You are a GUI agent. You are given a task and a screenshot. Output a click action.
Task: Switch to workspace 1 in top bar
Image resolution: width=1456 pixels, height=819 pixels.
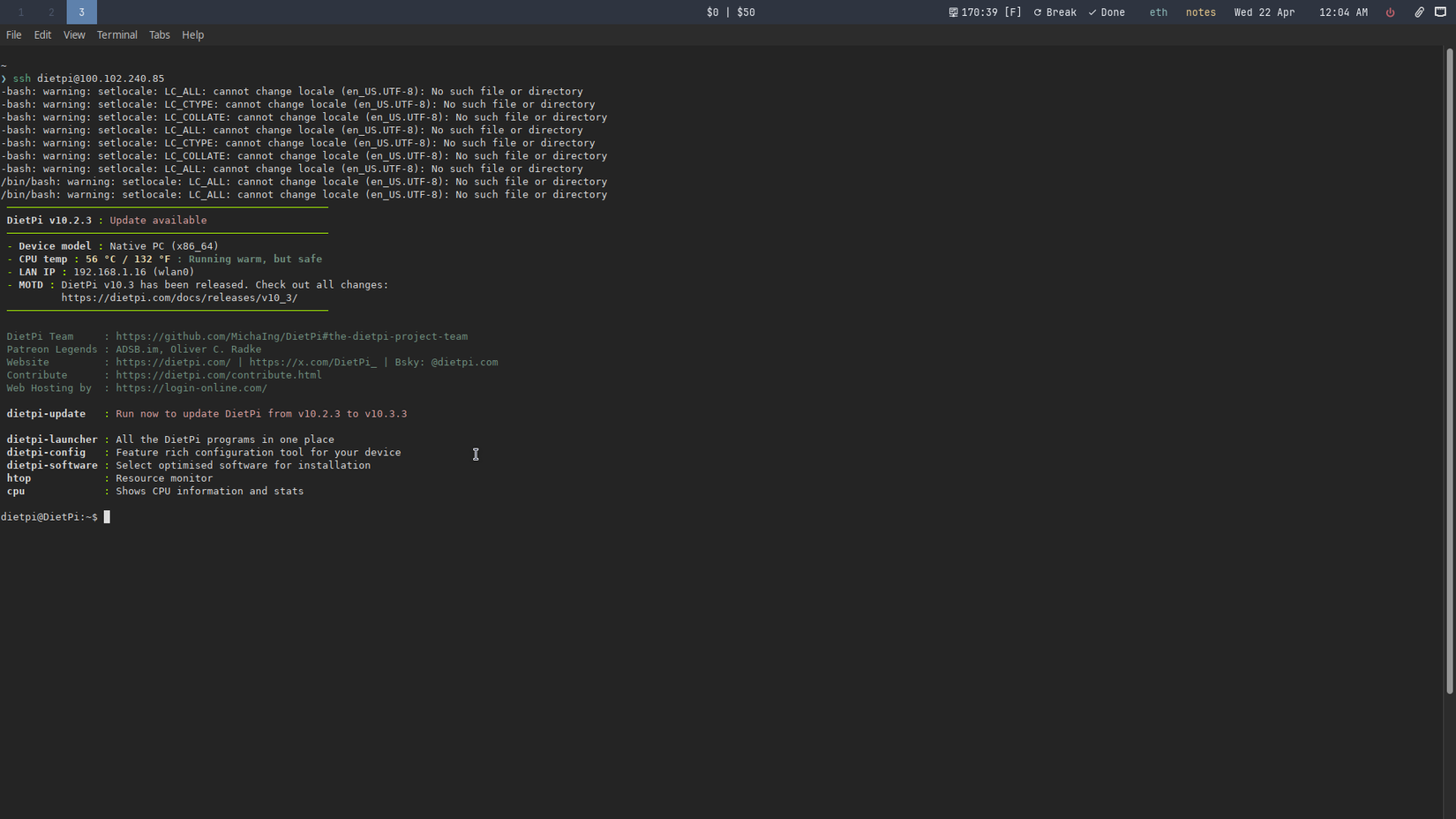coord(21,12)
